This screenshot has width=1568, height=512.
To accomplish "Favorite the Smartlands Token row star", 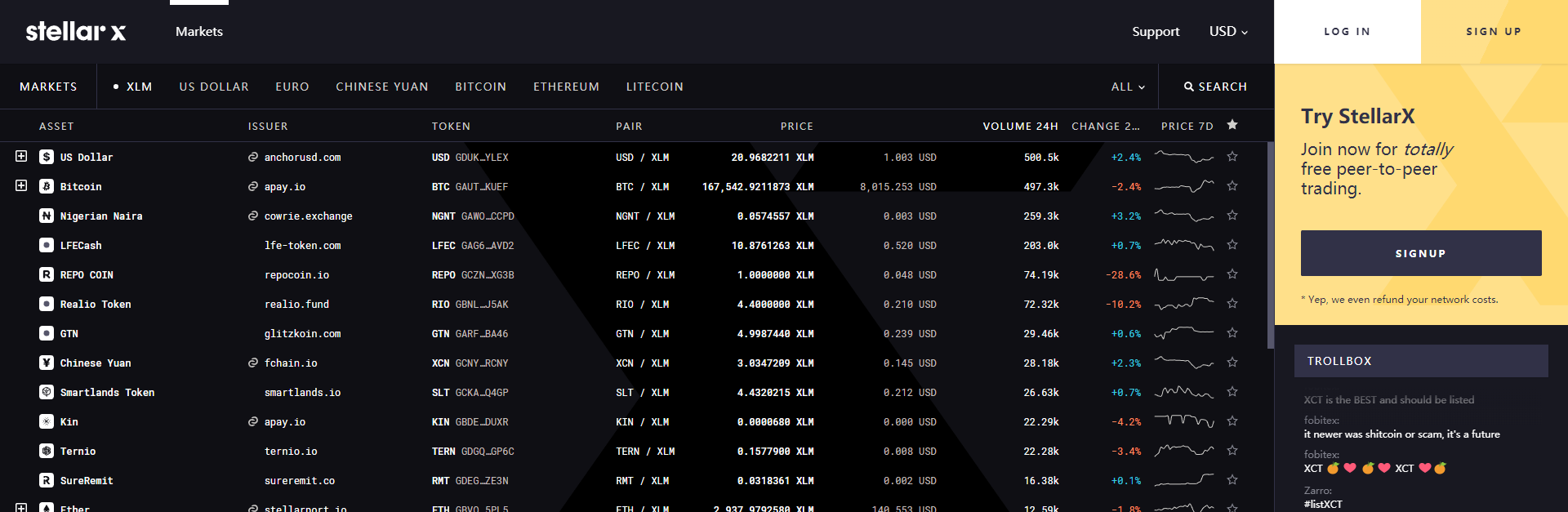I will click(1232, 391).
